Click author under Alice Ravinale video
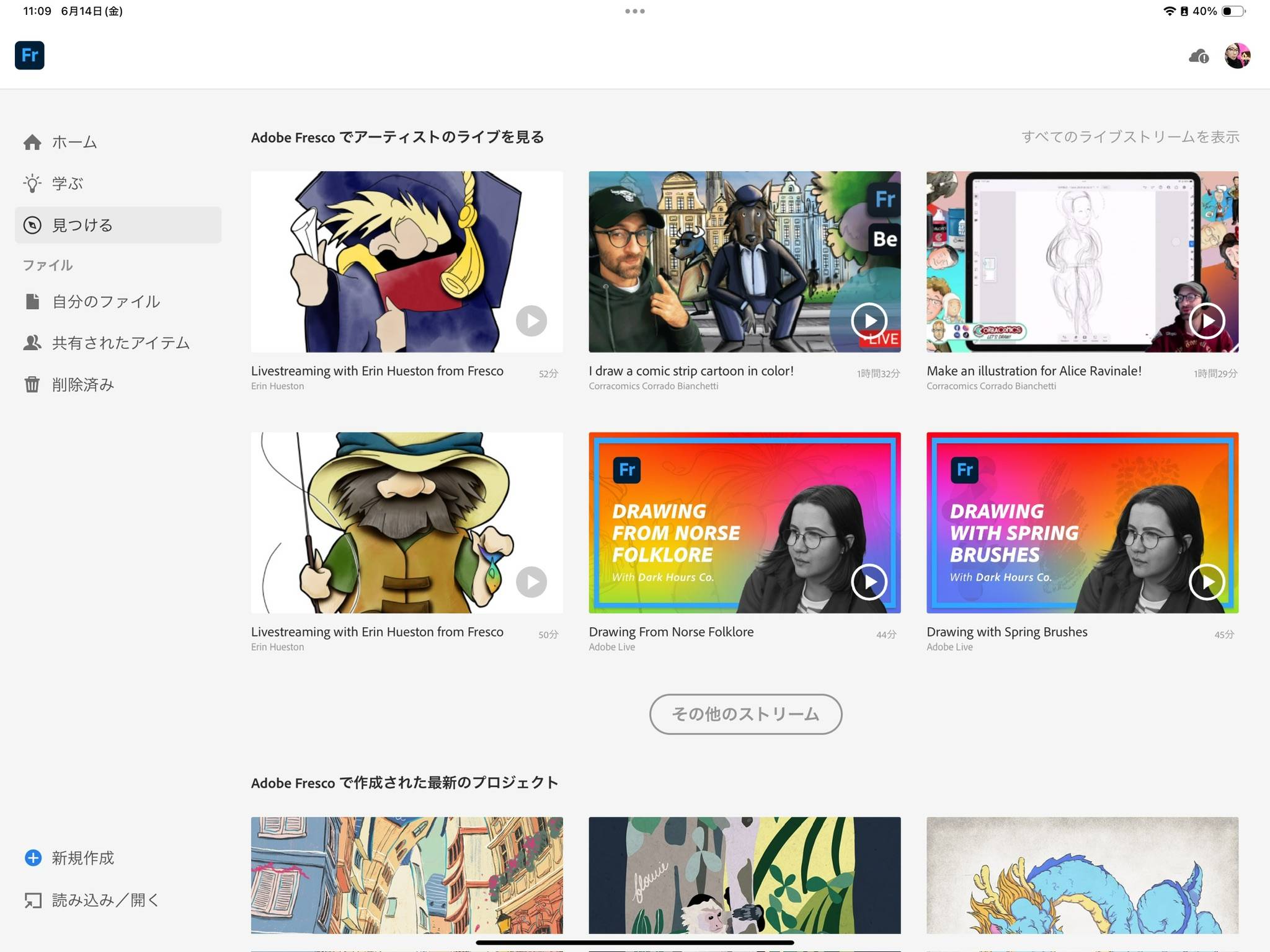The width and height of the screenshot is (1270, 952). (x=992, y=386)
